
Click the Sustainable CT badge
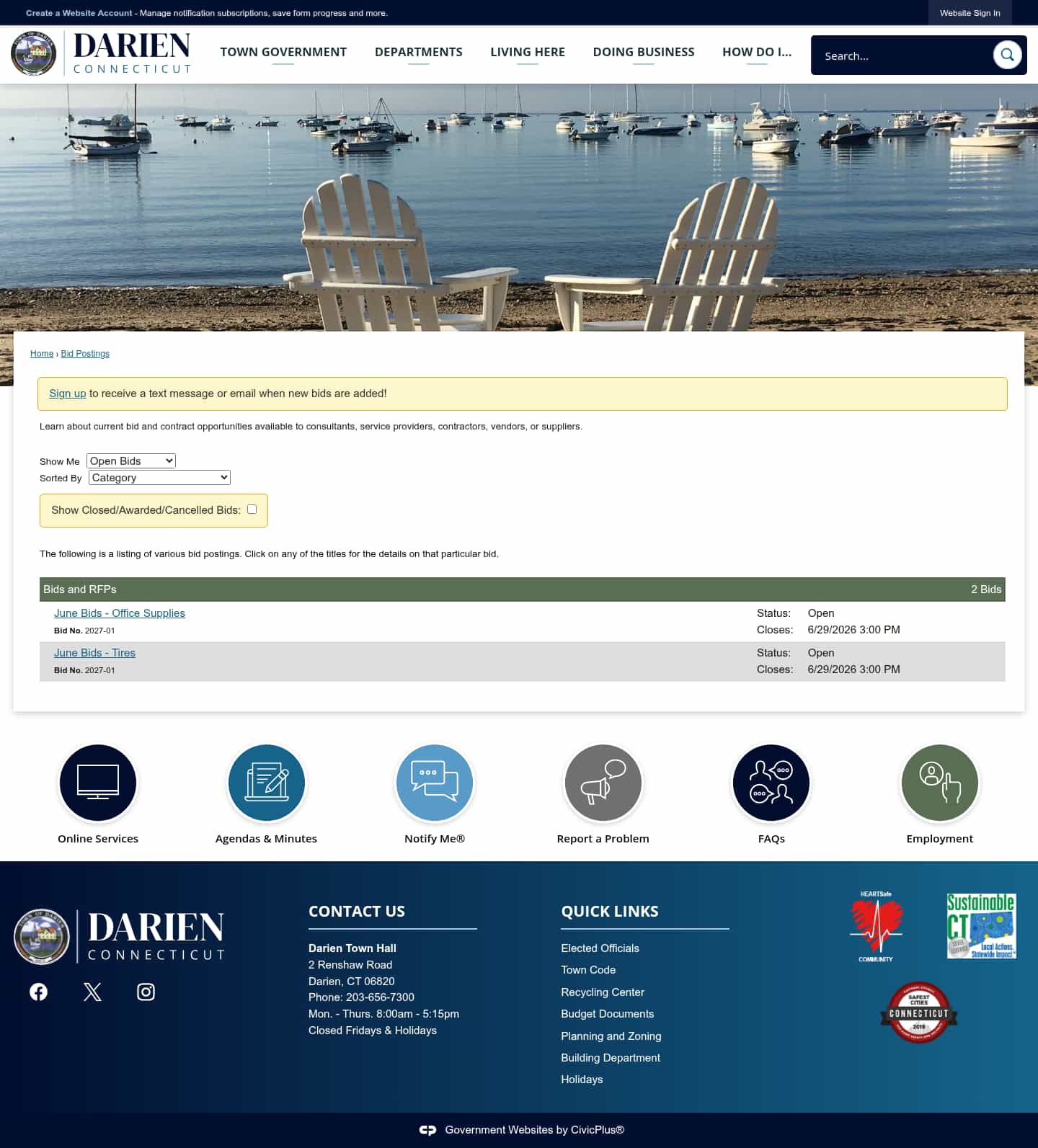[x=981, y=926]
